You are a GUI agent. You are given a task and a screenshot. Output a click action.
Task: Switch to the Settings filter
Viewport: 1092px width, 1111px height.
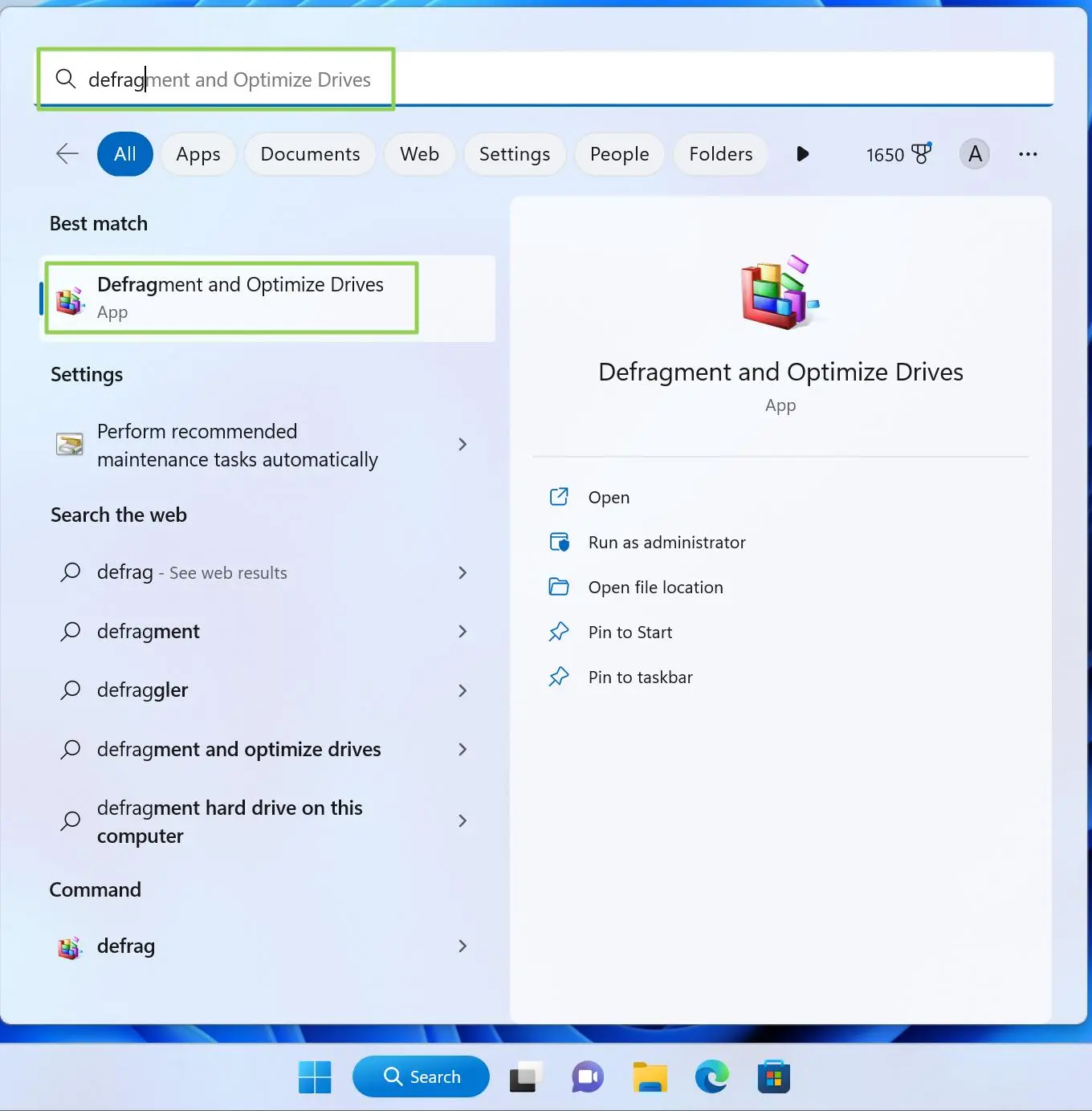click(515, 153)
